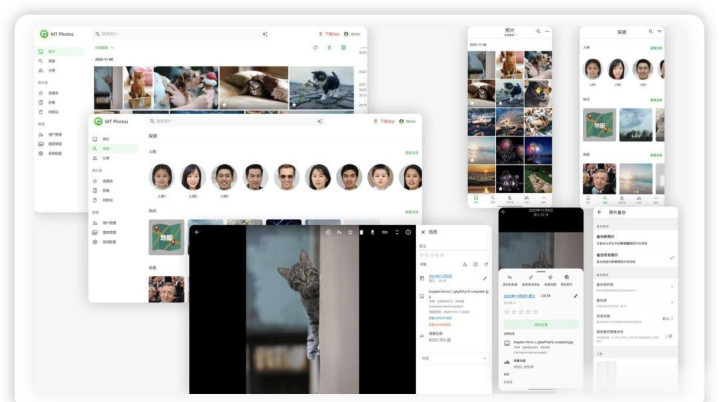Image resolution: width=719 pixels, height=402 pixels.
Task: Open vertical more menu in photo viewer
Action: tap(397, 232)
